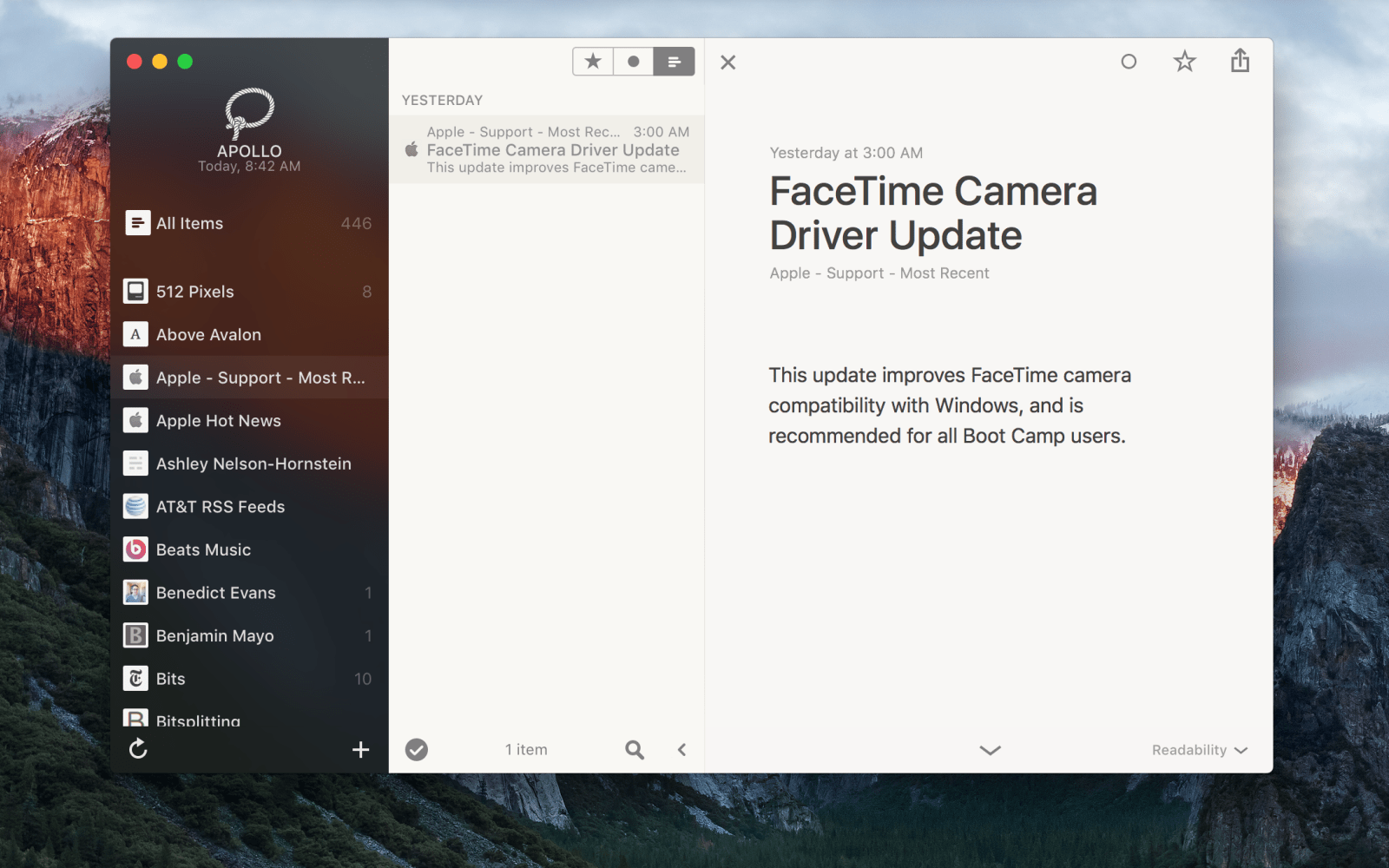This screenshot has height=868, width=1389.
Task: Select the Benedict Evans feed
Action: click(215, 593)
